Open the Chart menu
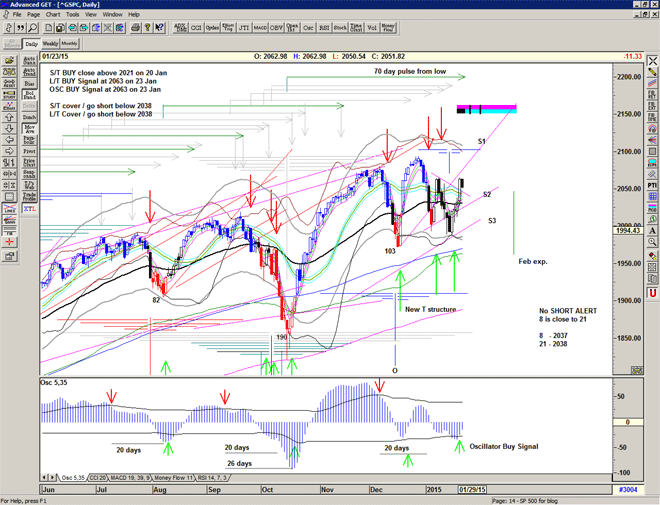Image resolution: width=660 pixels, height=505 pixels. [52, 15]
